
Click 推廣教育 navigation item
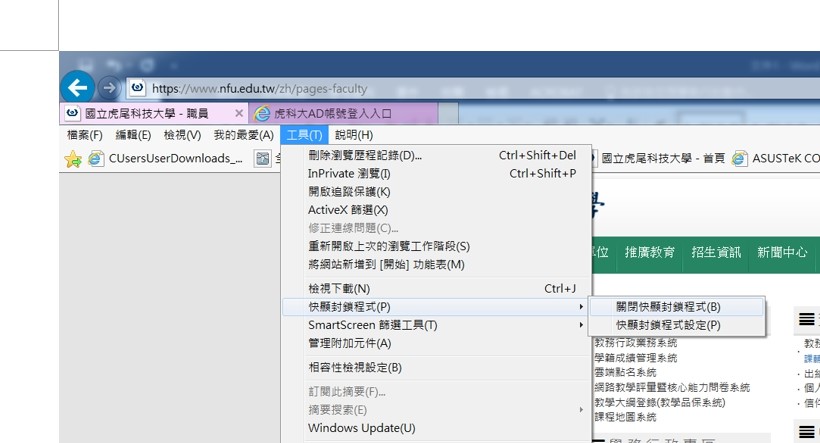click(x=650, y=253)
